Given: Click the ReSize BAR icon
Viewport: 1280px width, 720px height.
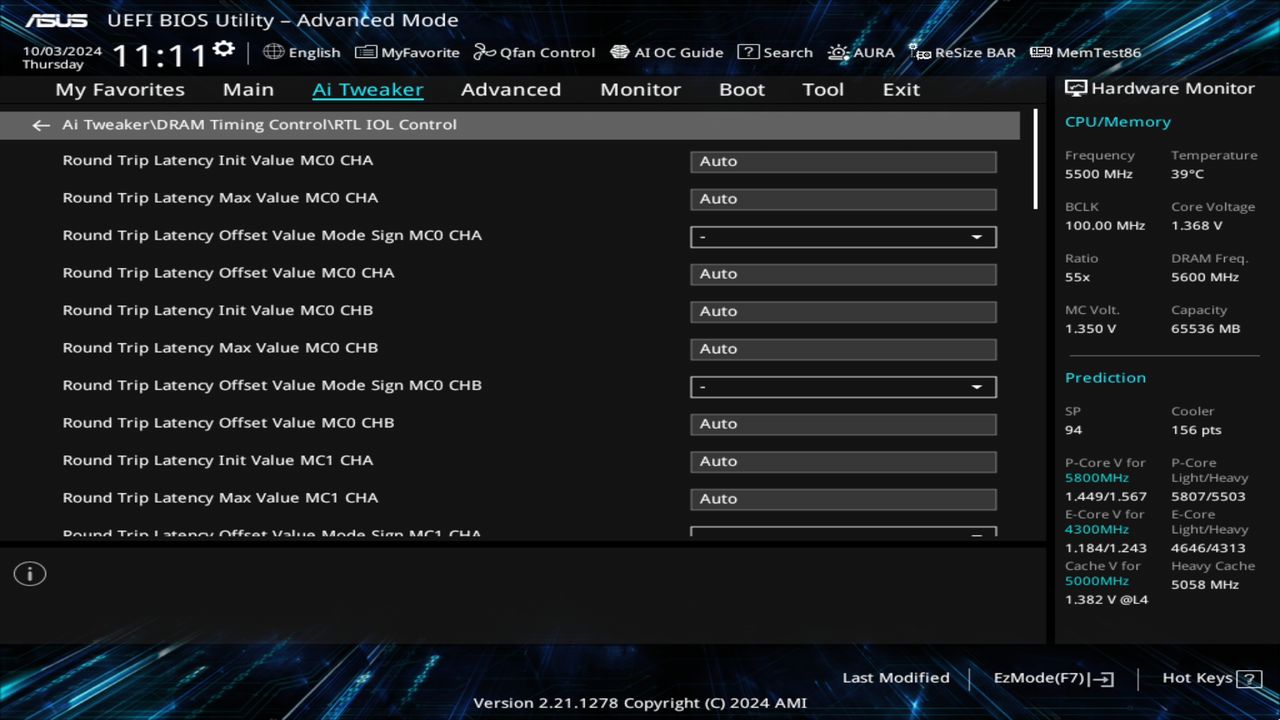Looking at the screenshot, I should 962,52.
